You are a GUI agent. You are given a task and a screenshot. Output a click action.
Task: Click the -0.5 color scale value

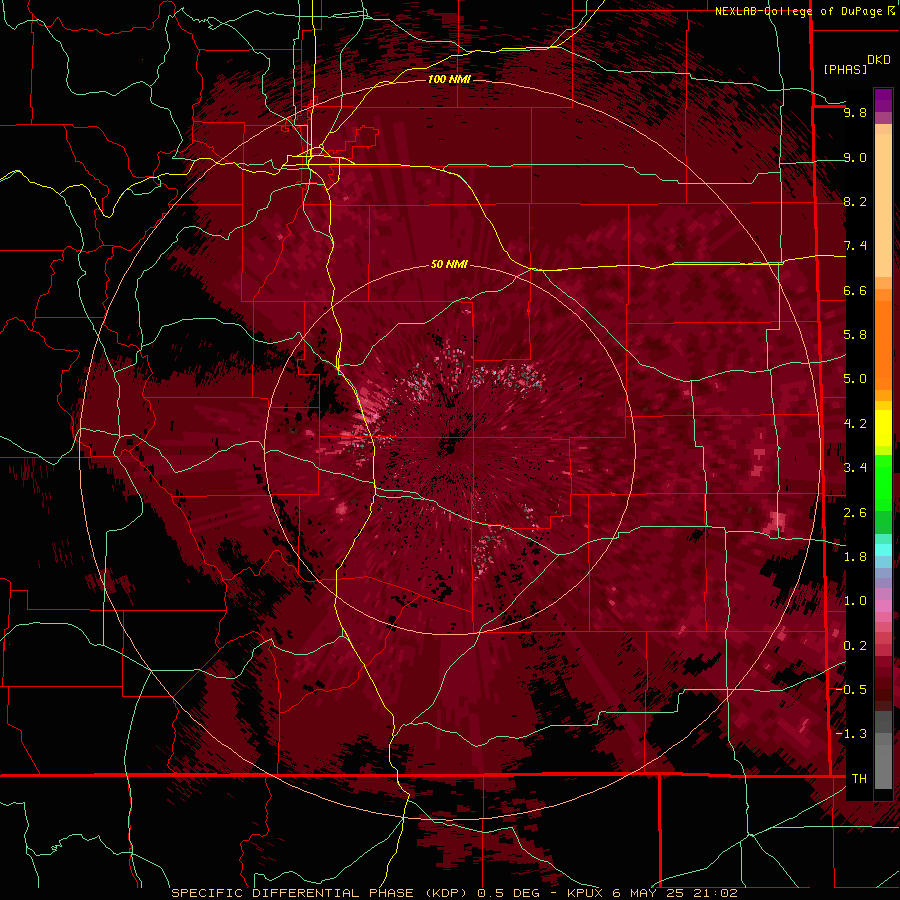pos(851,689)
